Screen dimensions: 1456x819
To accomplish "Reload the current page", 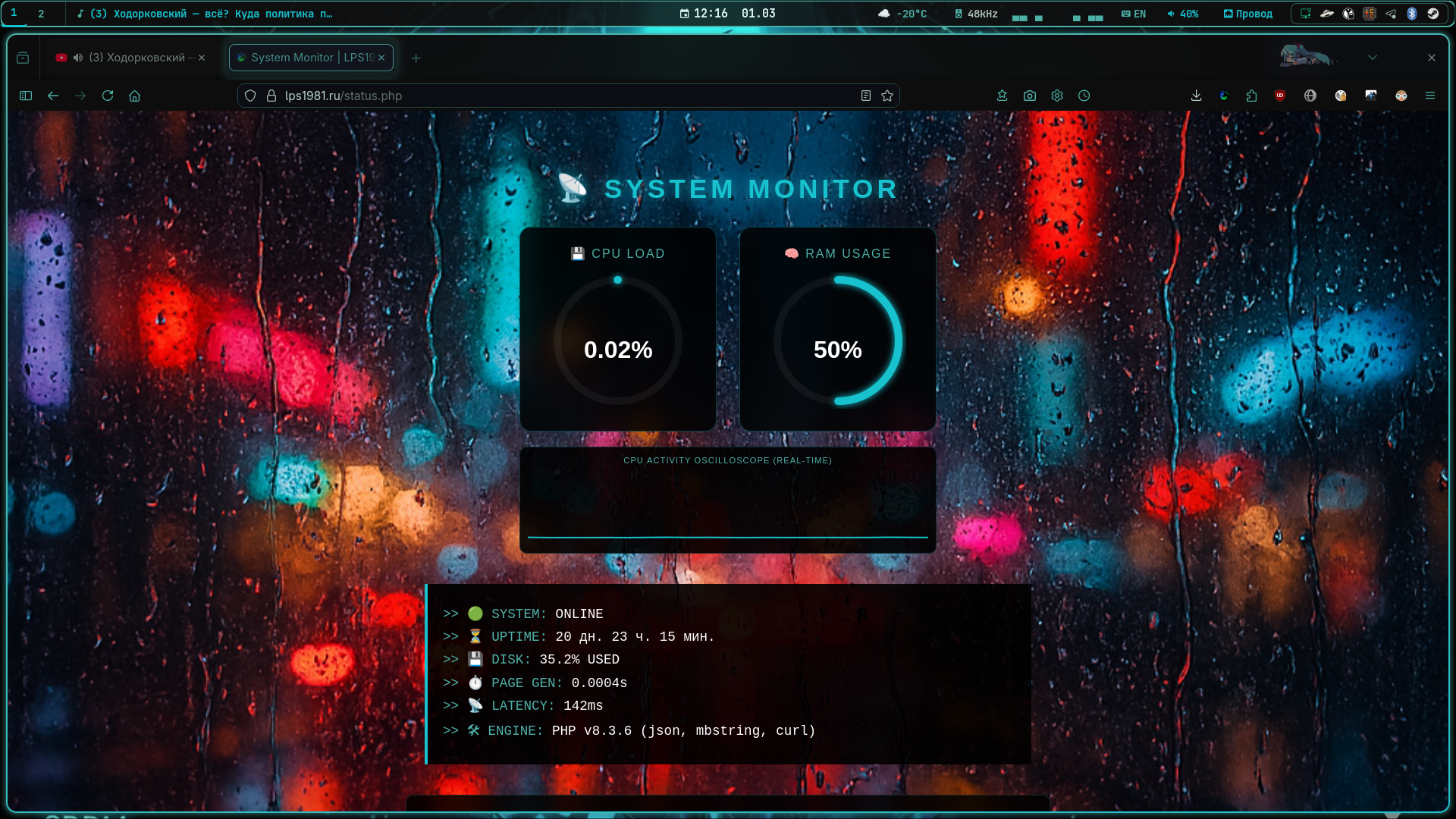I will [108, 96].
